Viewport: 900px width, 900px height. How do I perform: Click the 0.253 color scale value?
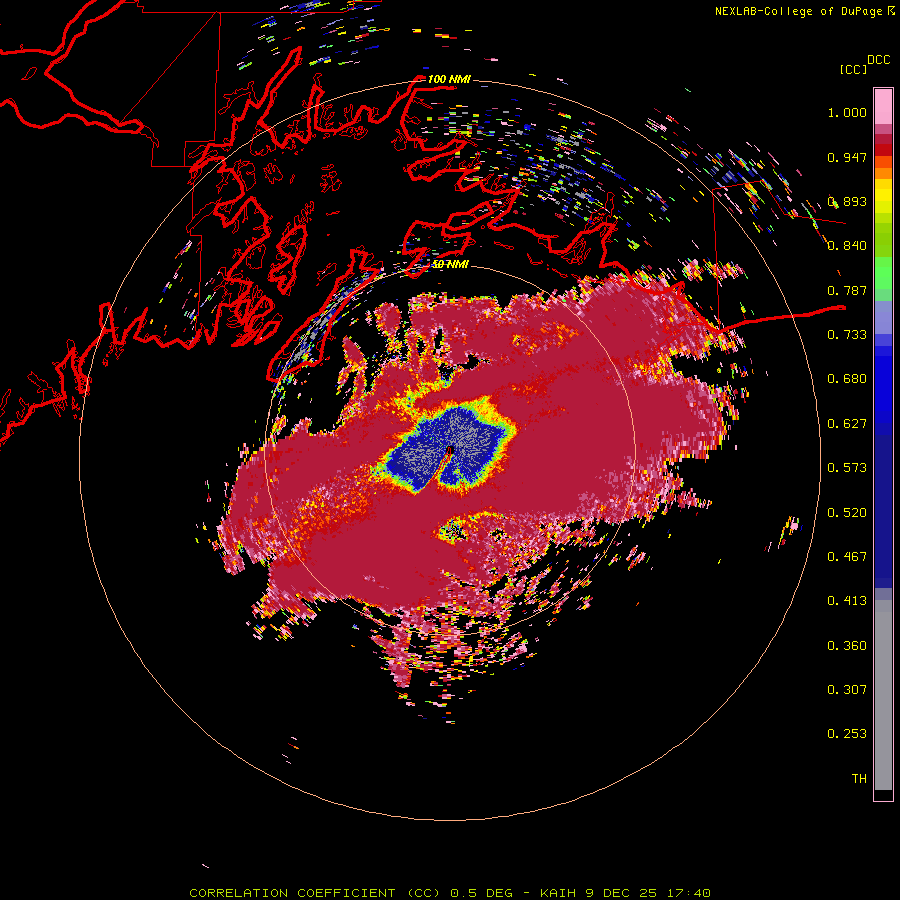tap(847, 734)
